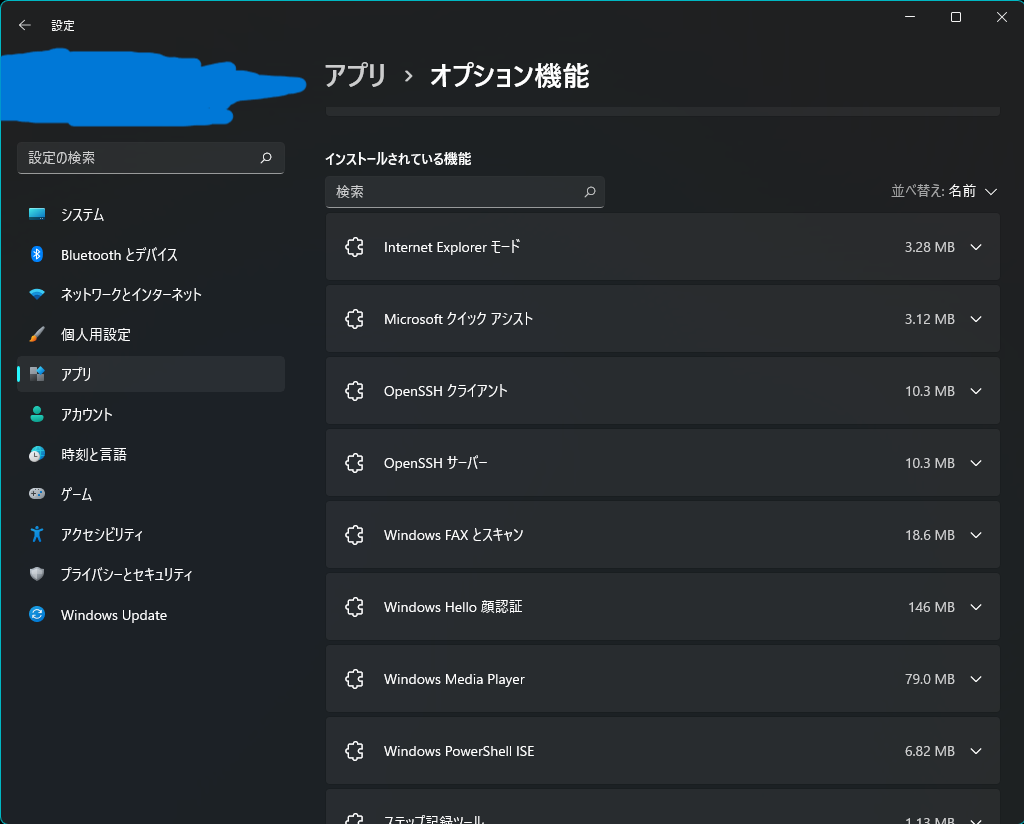Click the shield icon for プライバシーとセキュリティ
The image size is (1024, 824).
click(37, 574)
